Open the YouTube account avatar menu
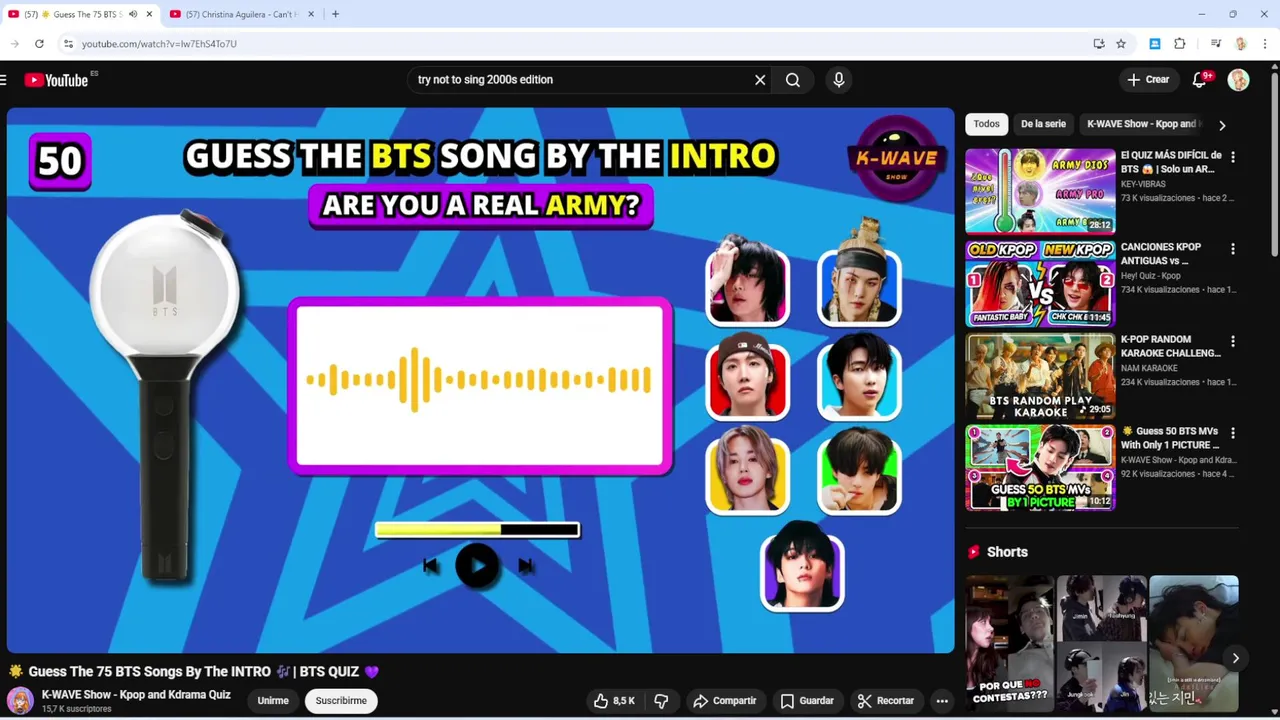This screenshot has height=720, width=1280. coord(1238,80)
